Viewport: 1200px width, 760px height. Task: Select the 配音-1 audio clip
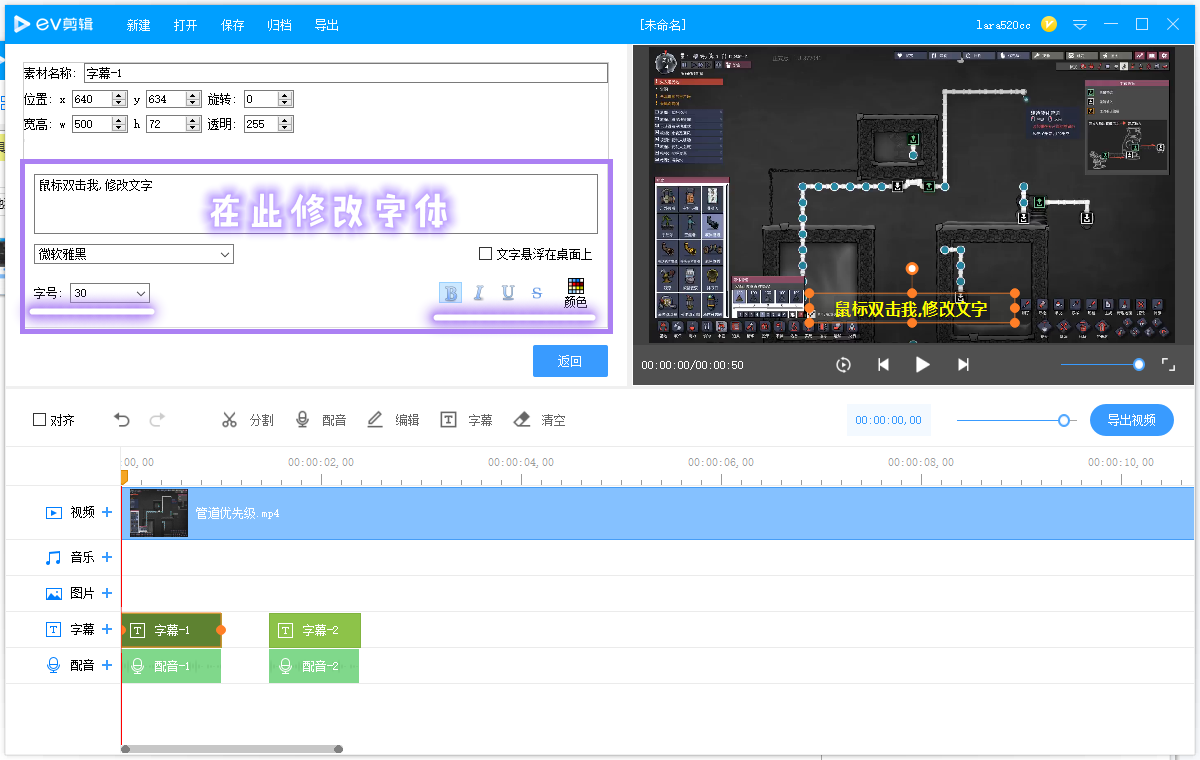(x=171, y=666)
